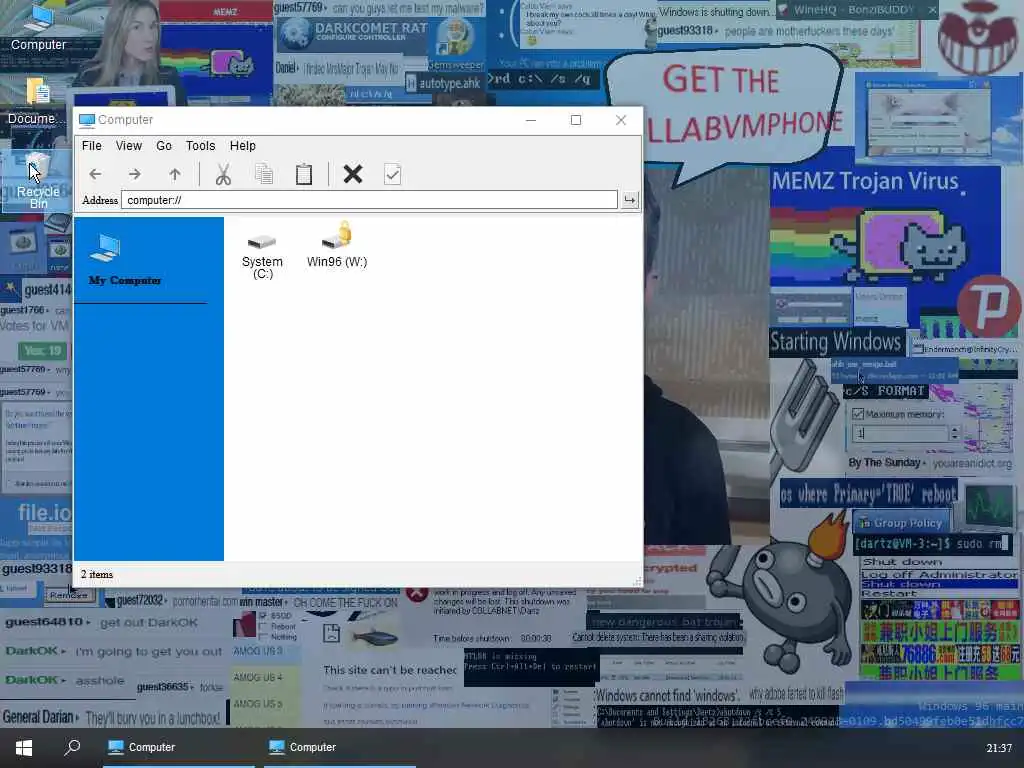Select the Recycle Bin desktop icon

coord(38,182)
